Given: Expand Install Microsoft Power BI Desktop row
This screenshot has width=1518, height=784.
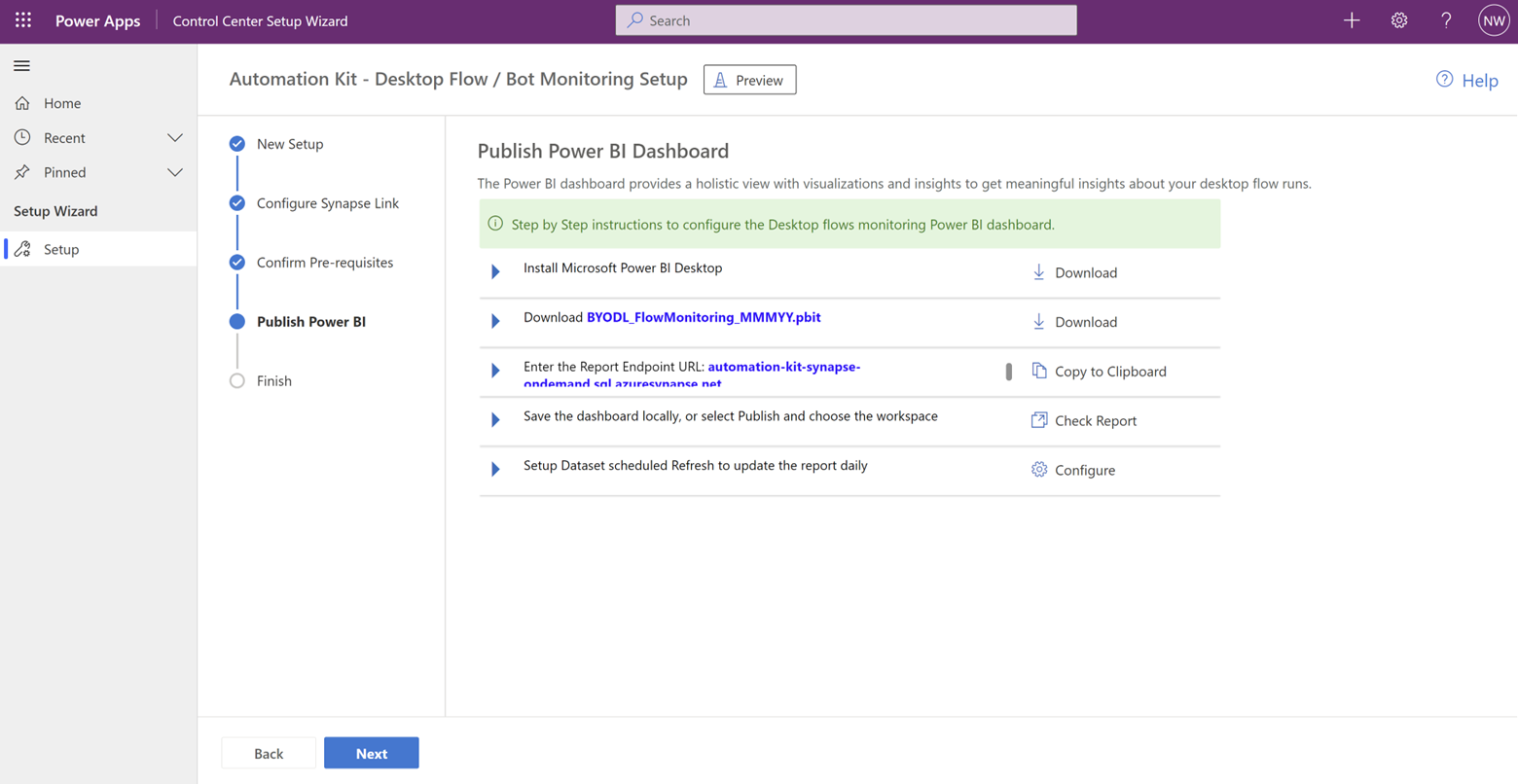Looking at the screenshot, I should tap(495, 271).
